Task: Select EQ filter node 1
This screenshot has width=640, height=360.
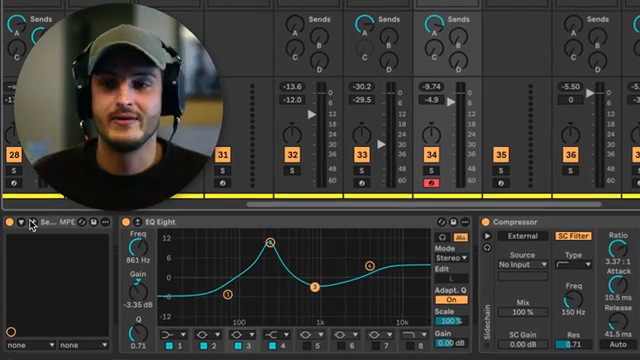Action: (228, 294)
